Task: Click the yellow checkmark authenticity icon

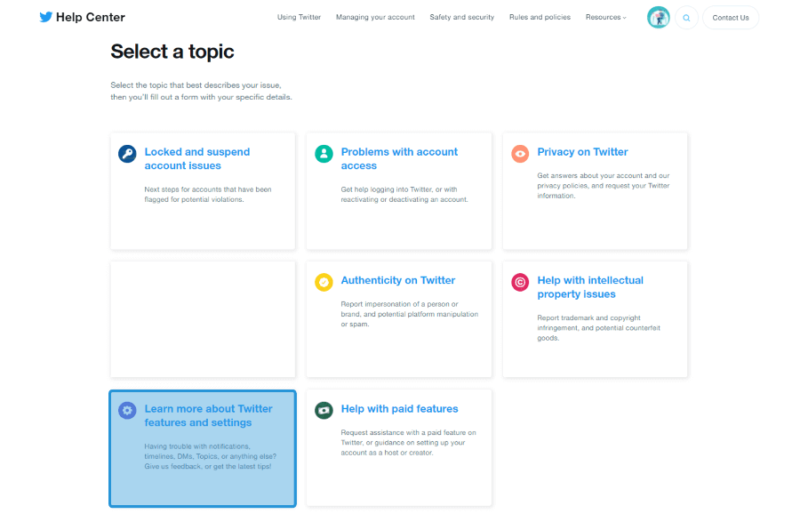Action: 323,282
